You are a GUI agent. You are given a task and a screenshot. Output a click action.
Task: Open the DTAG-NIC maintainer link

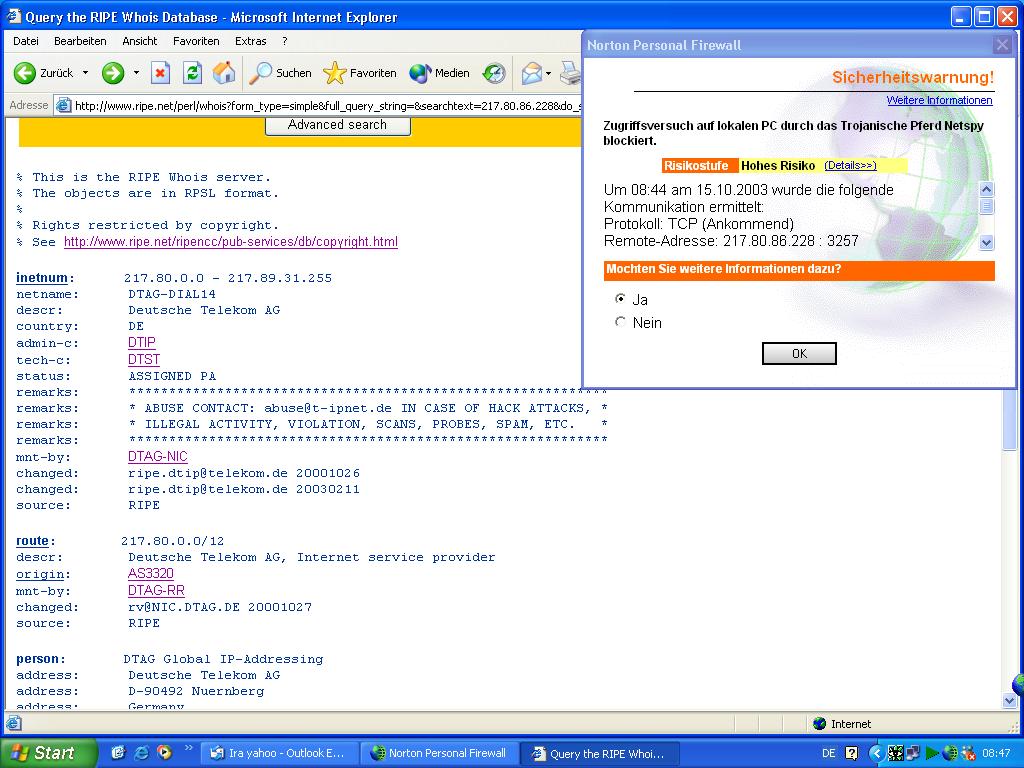point(157,456)
